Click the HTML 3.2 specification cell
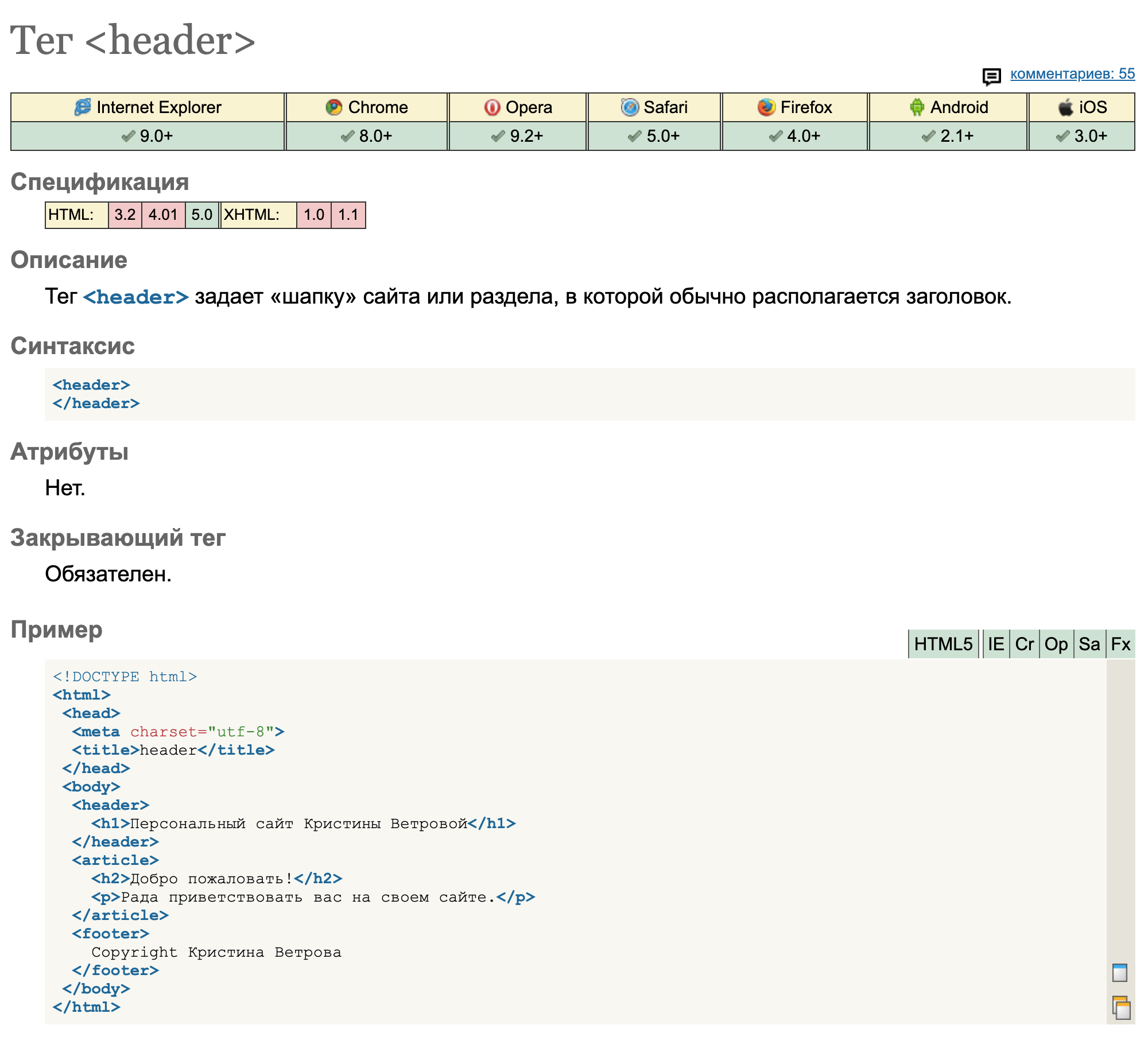 point(125,215)
